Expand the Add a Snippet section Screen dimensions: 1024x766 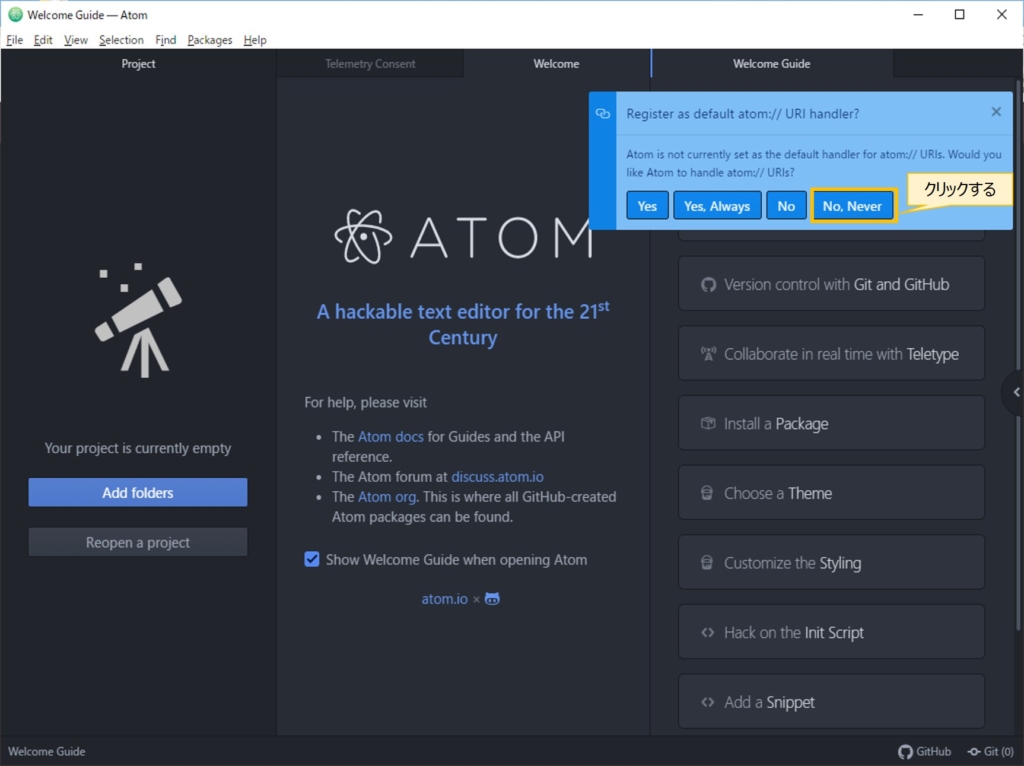[x=831, y=702]
